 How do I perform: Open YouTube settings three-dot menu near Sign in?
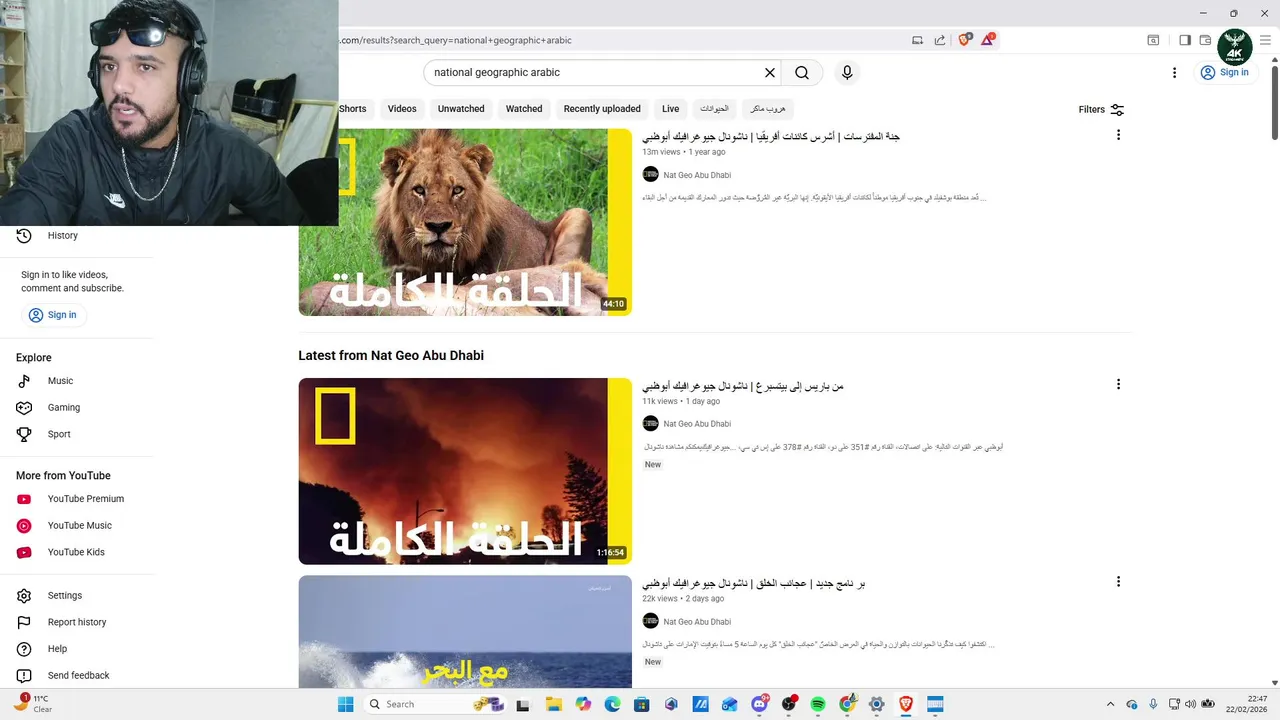click(1175, 73)
